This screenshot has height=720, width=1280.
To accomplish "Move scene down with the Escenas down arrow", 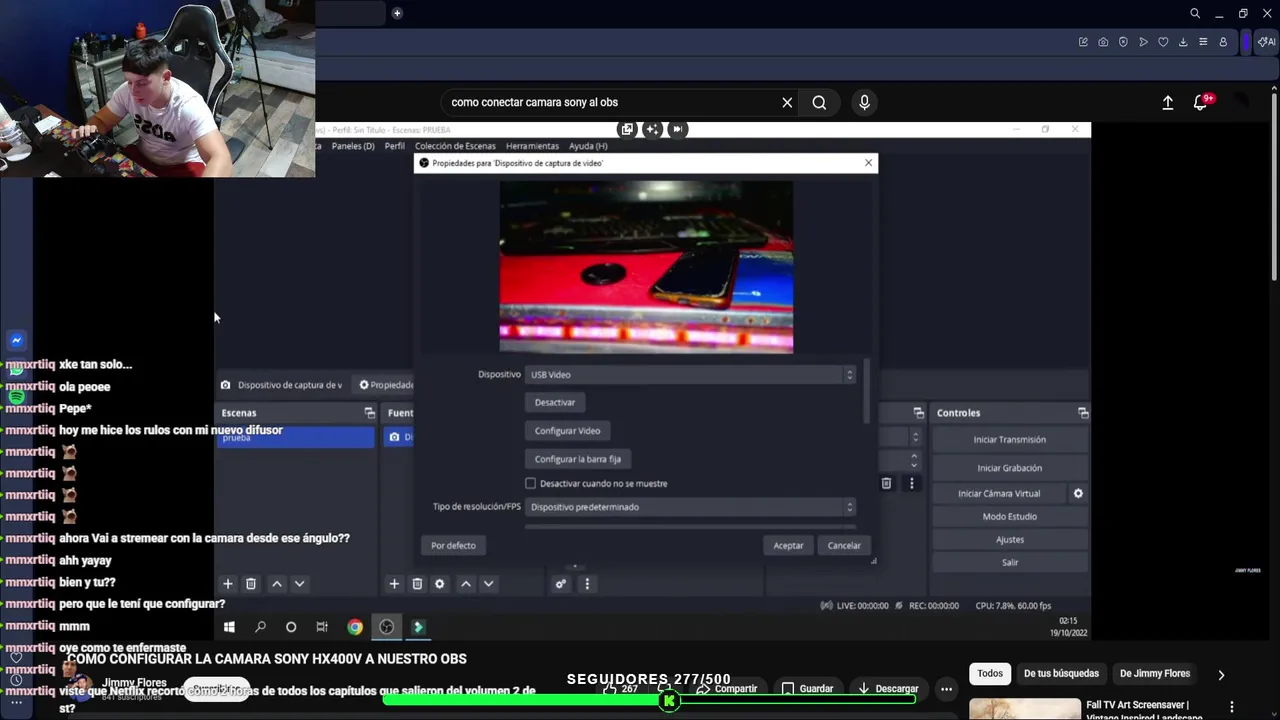I will point(299,584).
